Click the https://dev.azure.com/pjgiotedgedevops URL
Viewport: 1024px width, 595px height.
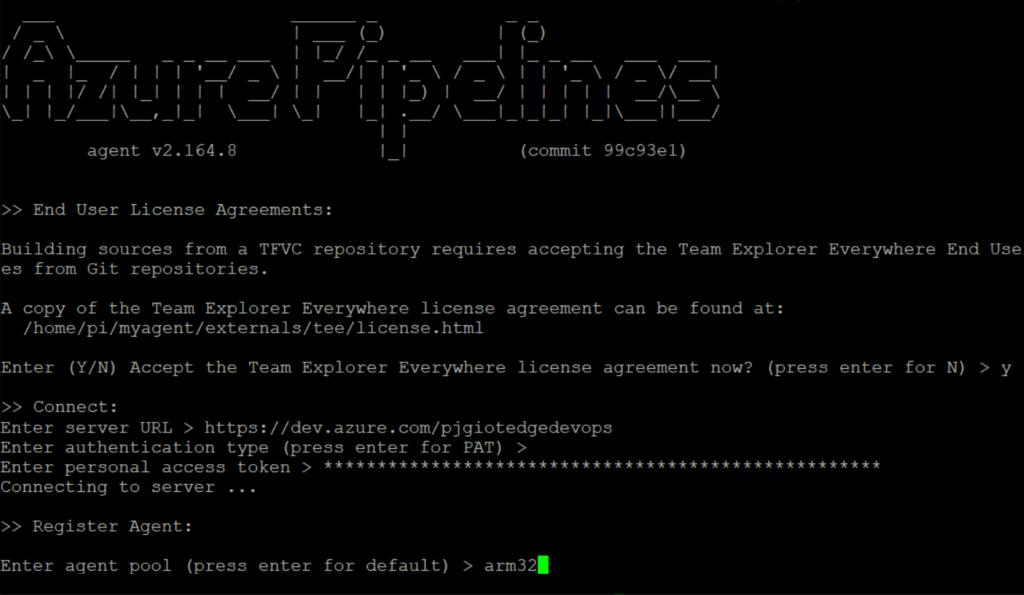[408, 428]
